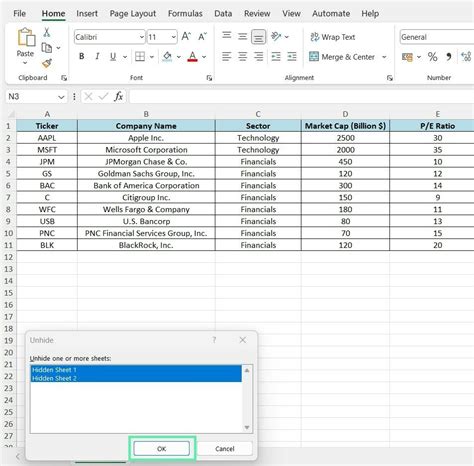The width and height of the screenshot is (474, 466).
Task: Close the Unhide dialog
Action: click(243, 340)
